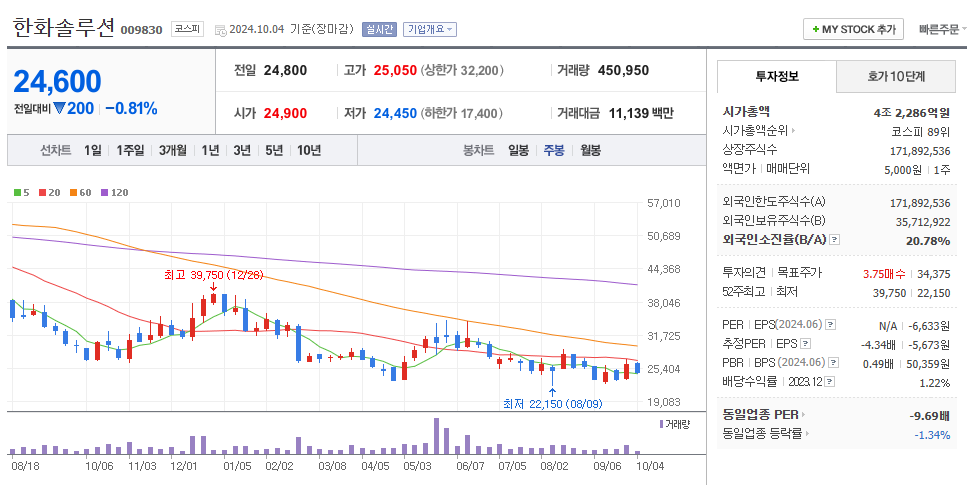Click the 거래량 value 450,950
This screenshot has height=485, width=974.
pyautogui.click(x=623, y=70)
